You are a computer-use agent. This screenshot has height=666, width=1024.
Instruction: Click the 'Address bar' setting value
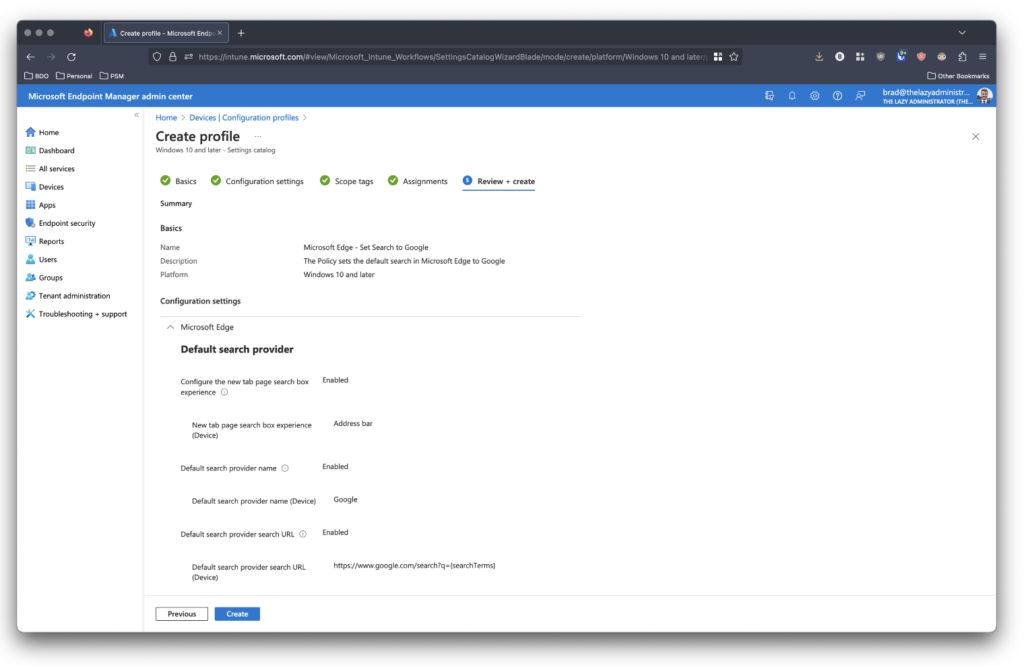(x=353, y=424)
